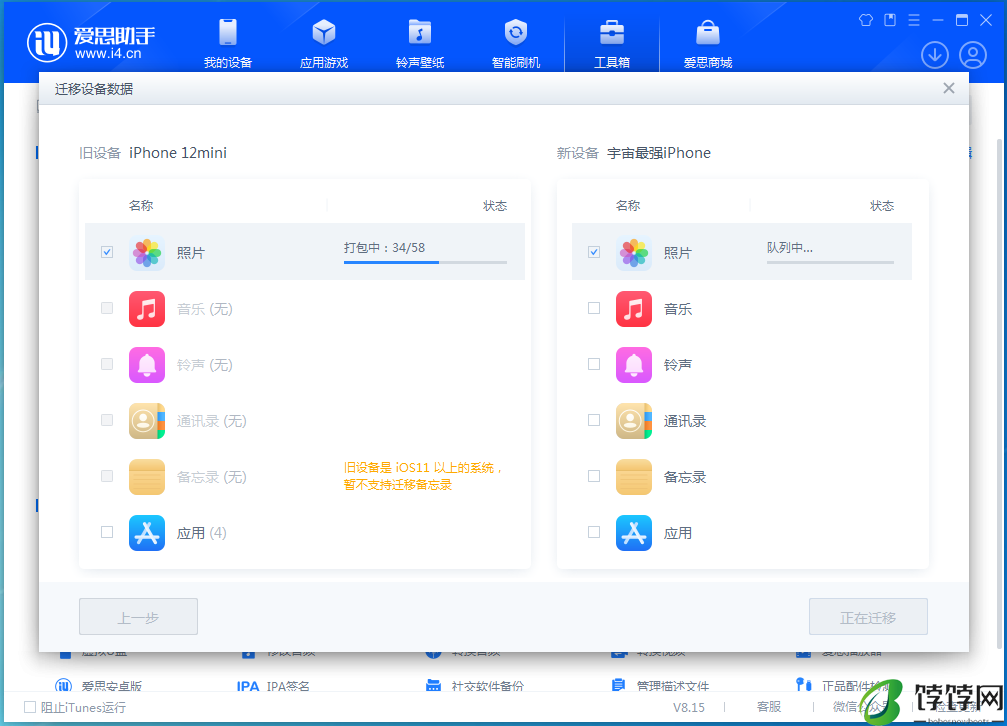Image resolution: width=1007 pixels, height=726 pixels.
Task: Click the title bar mini window icon
Action: (890, 20)
